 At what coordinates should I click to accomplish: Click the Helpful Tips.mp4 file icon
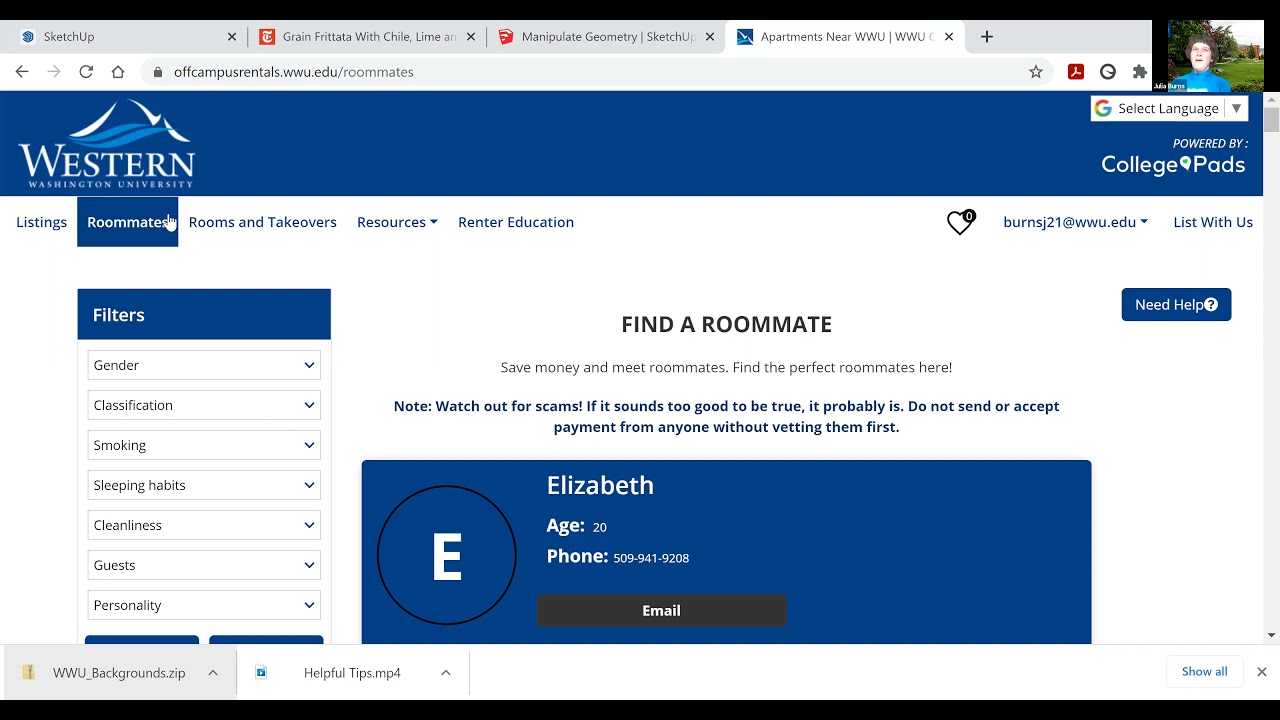click(261, 673)
